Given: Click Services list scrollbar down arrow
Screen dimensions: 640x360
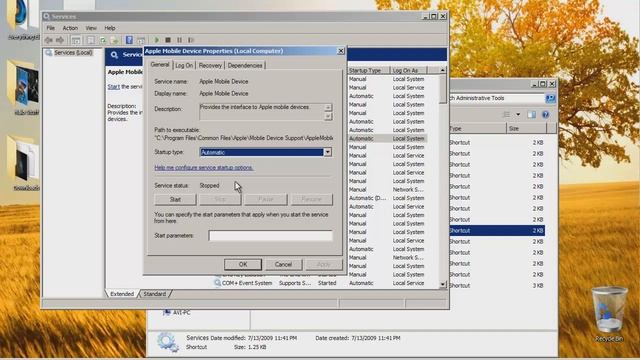Looking at the screenshot, I should [442, 284].
